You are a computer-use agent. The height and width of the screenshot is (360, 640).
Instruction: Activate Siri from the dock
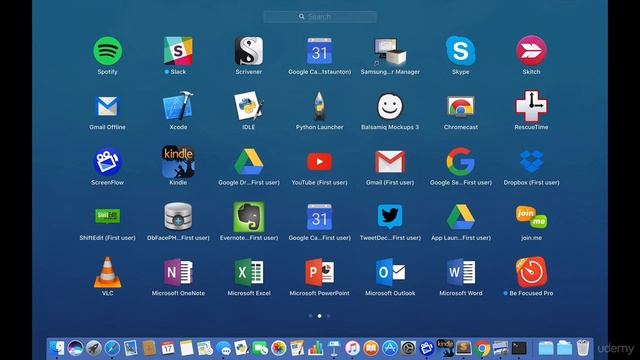coord(75,348)
